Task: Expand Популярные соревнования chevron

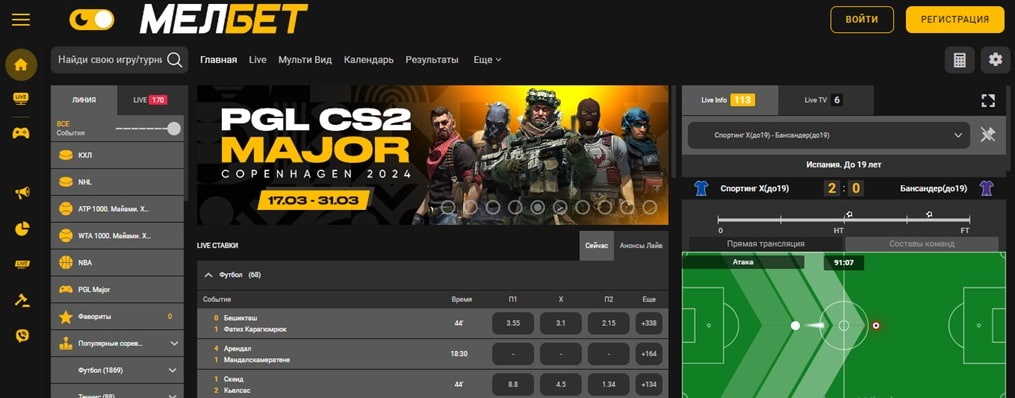Action: 173,343
